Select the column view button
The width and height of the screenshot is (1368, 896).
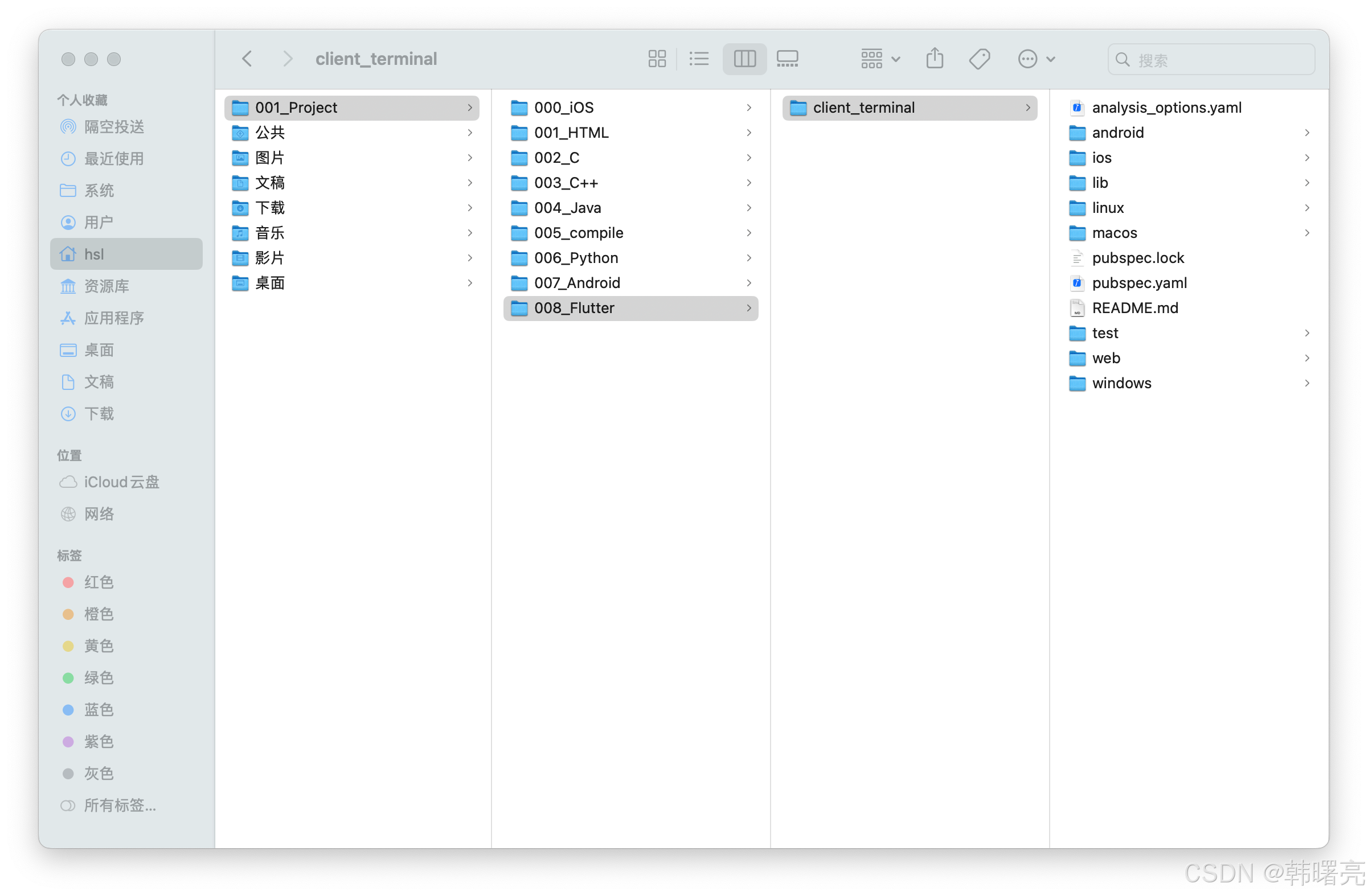744,59
